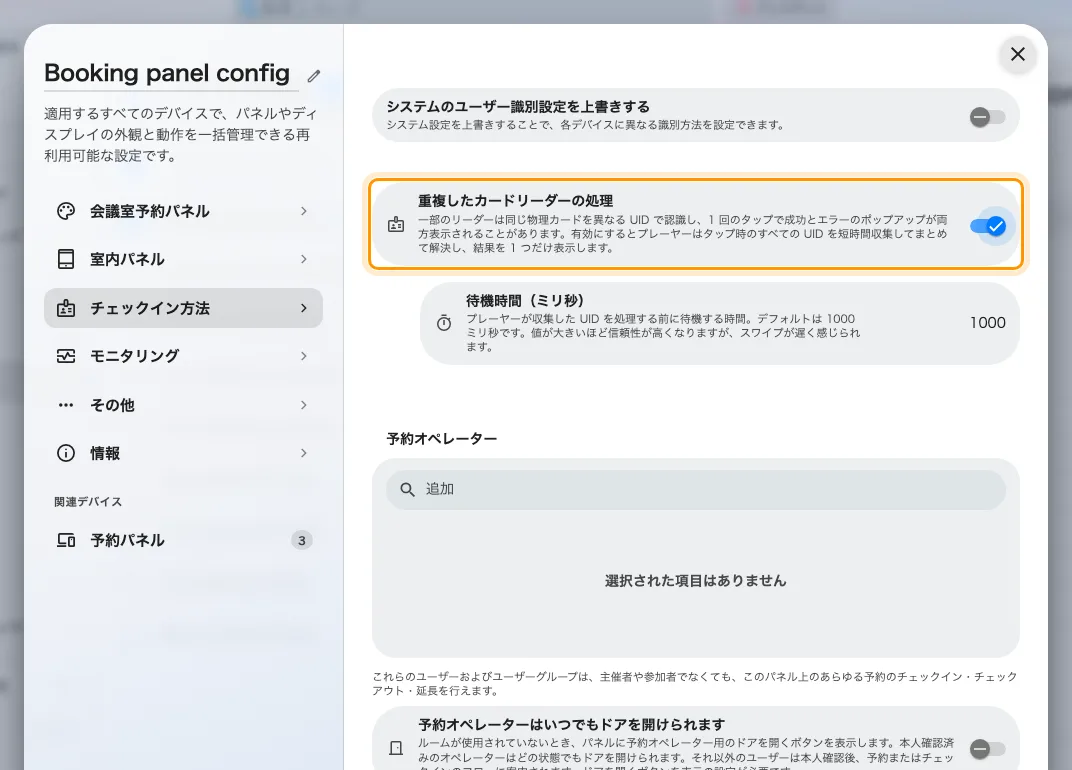Click the card reader icon in 重複したカードリーダーの処理
1072x770 pixels.
[396, 224]
